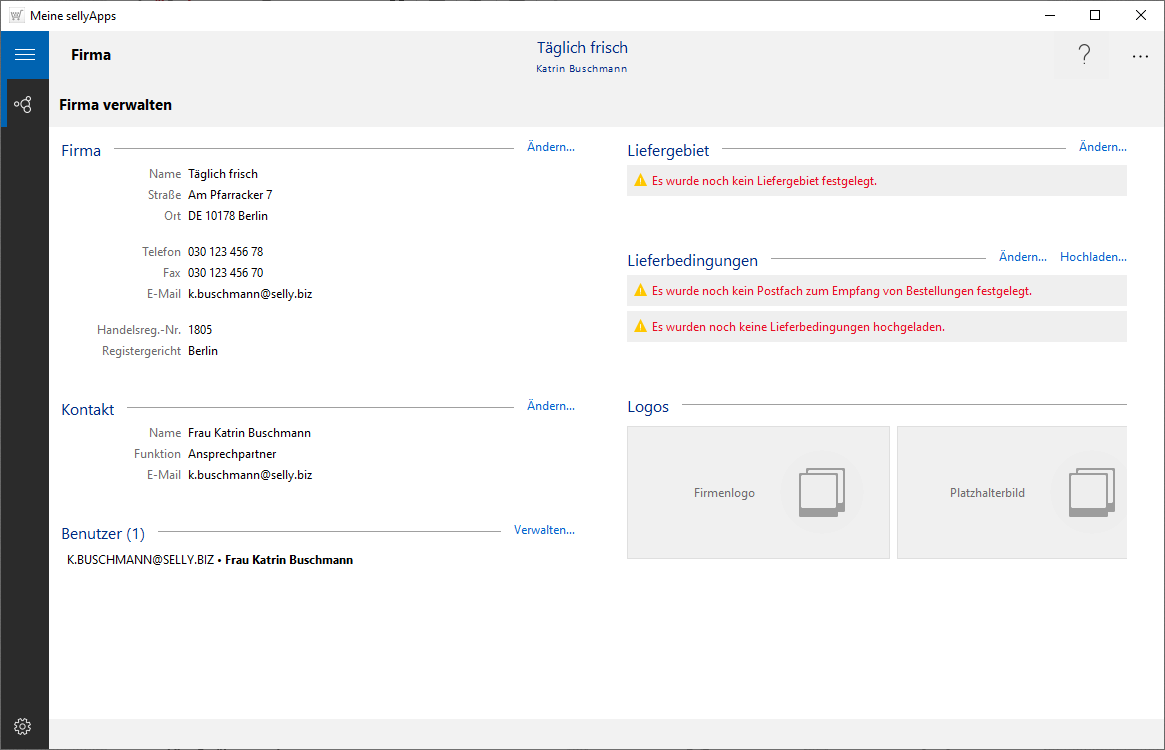Click the help question mark icon
Image resolution: width=1165 pixels, height=750 pixels.
[1084, 56]
